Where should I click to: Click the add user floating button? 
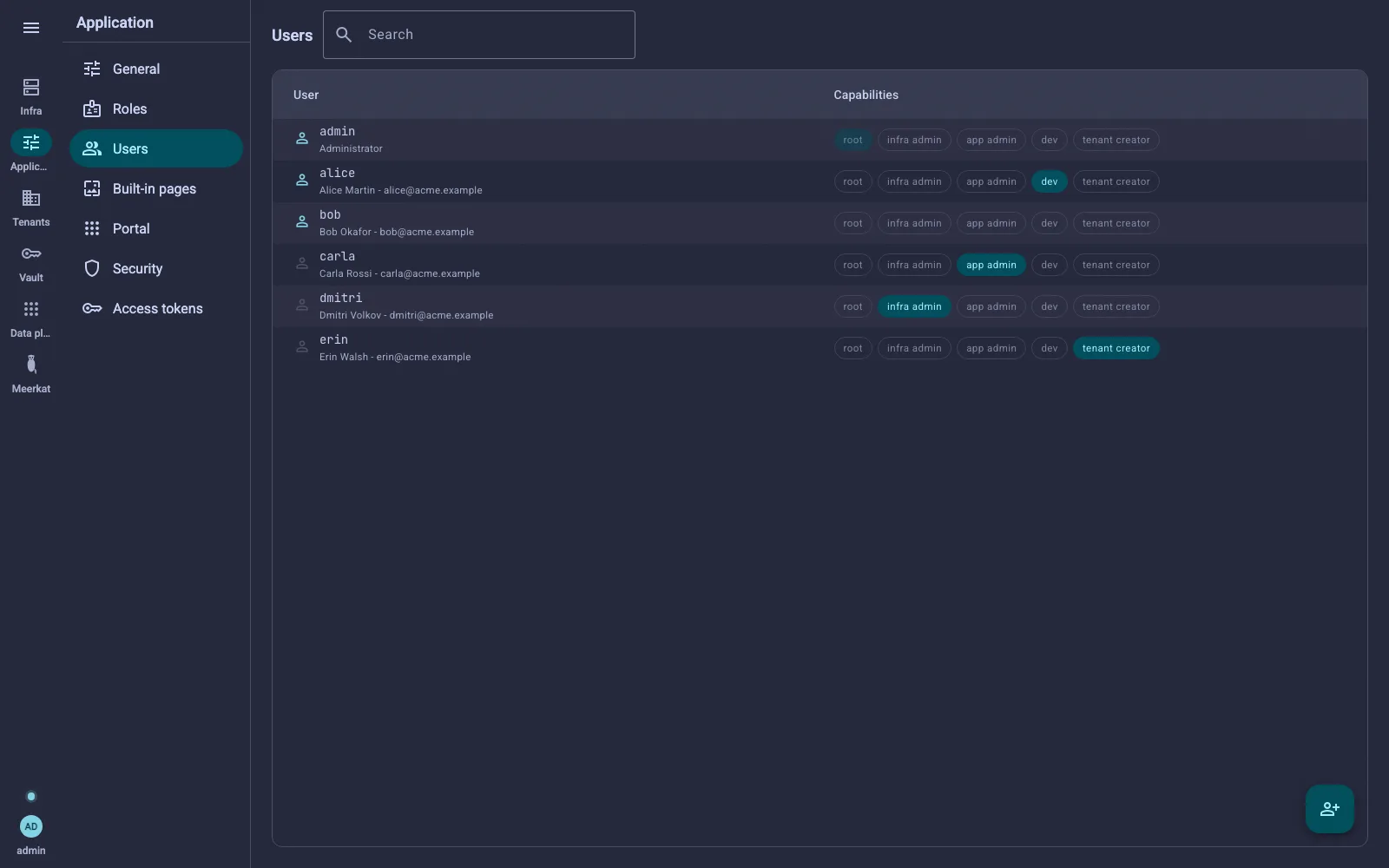coord(1330,809)
